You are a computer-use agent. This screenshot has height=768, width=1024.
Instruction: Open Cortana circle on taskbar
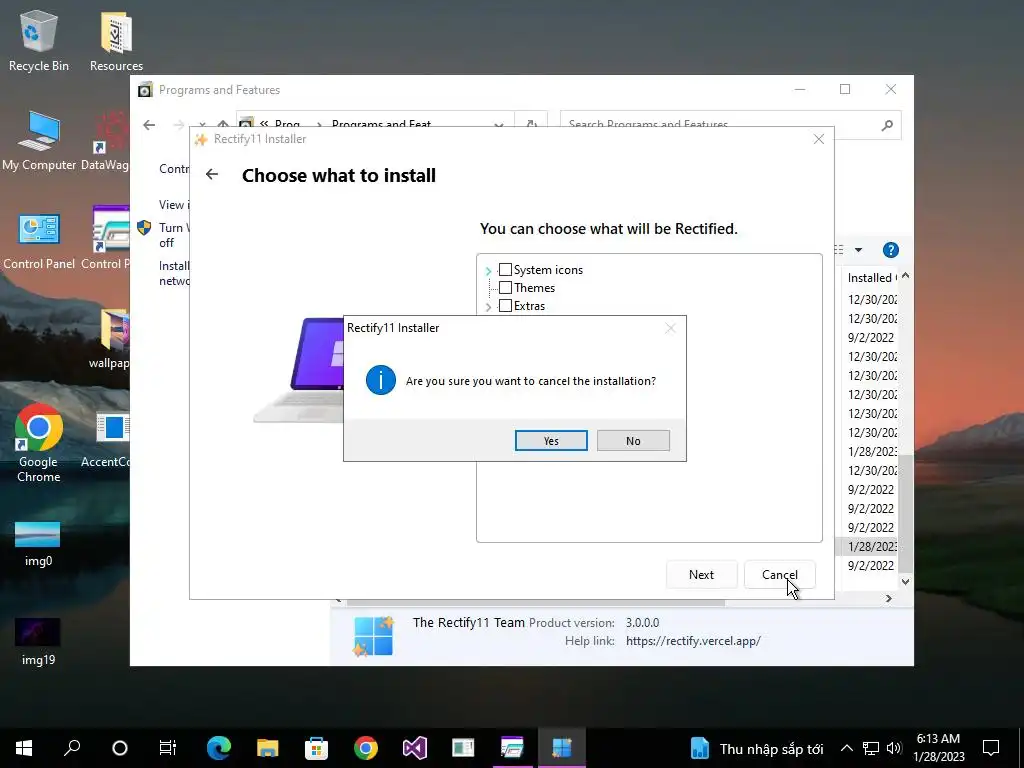pos(120,748)
